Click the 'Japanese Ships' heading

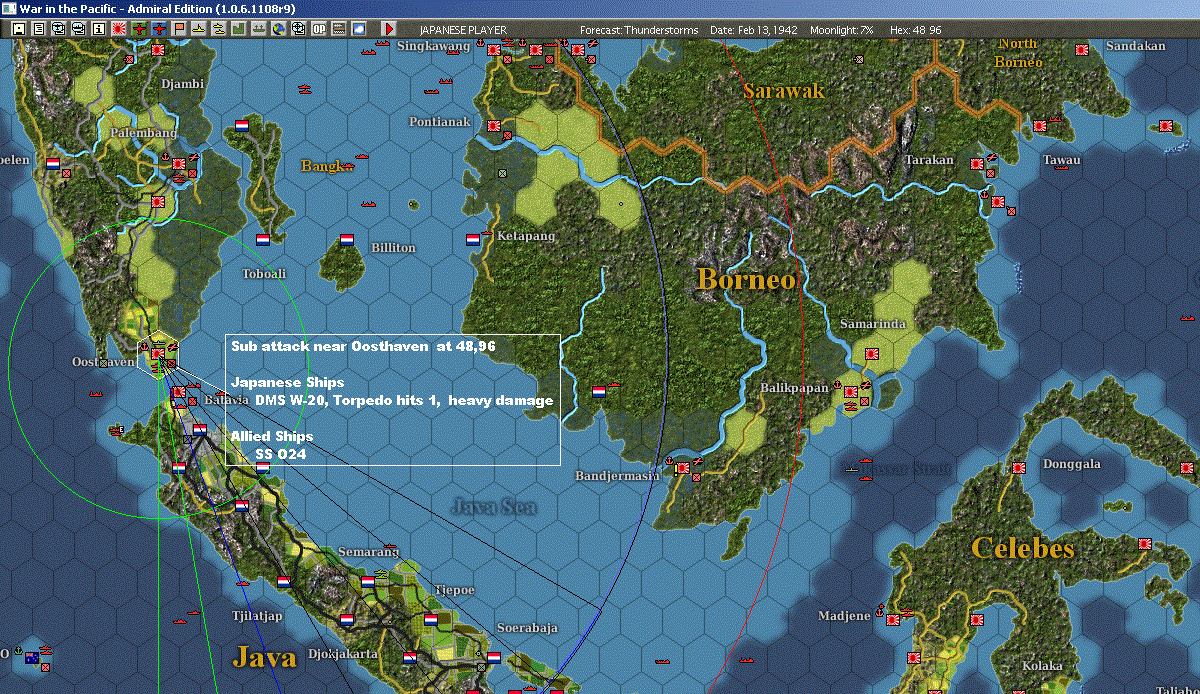287,382
